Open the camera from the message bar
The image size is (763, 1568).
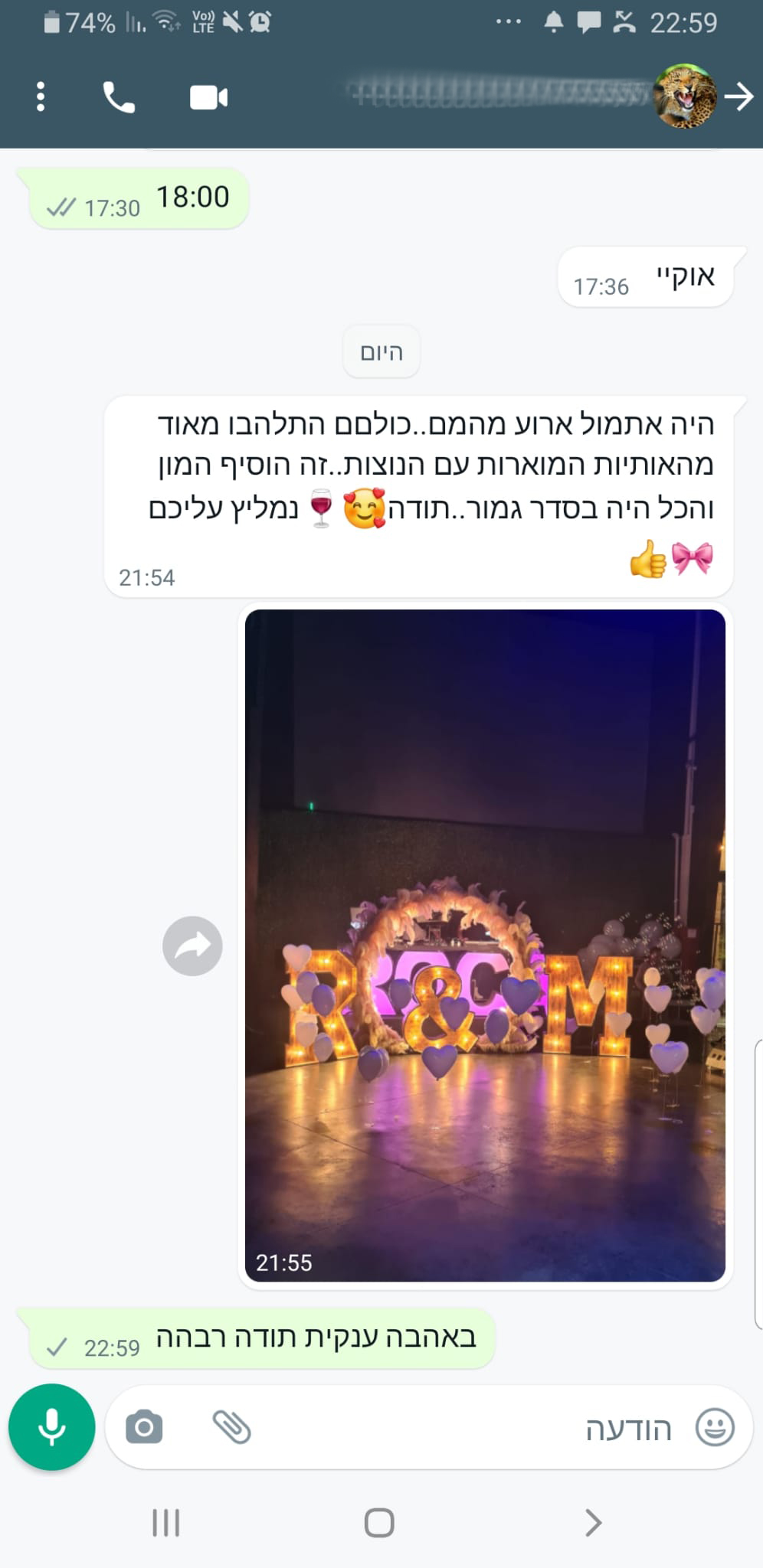144,1428
